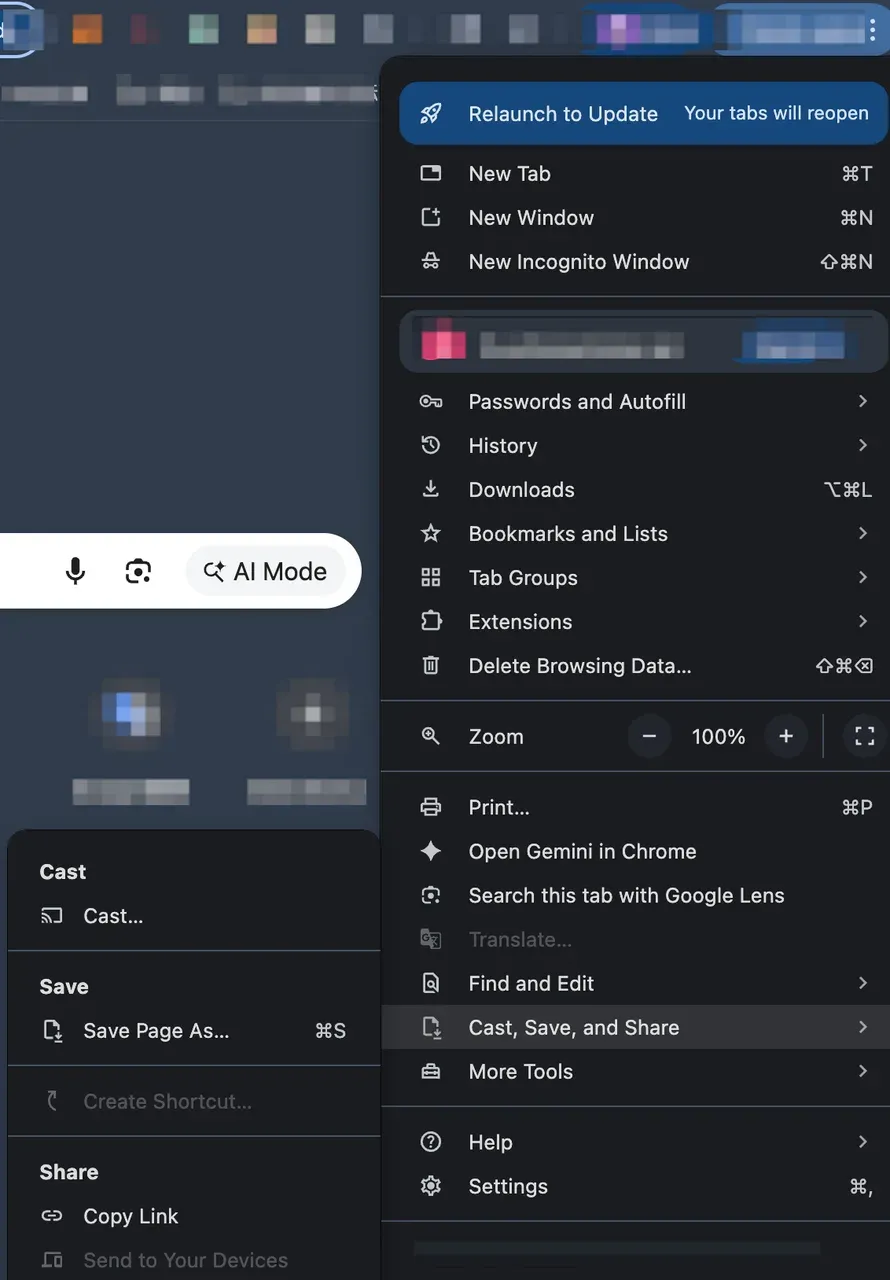Viewport: 890px width, 1280px height.
Task: Click the star icon for Bookmarks and Lists
Action: pos(431,534)
